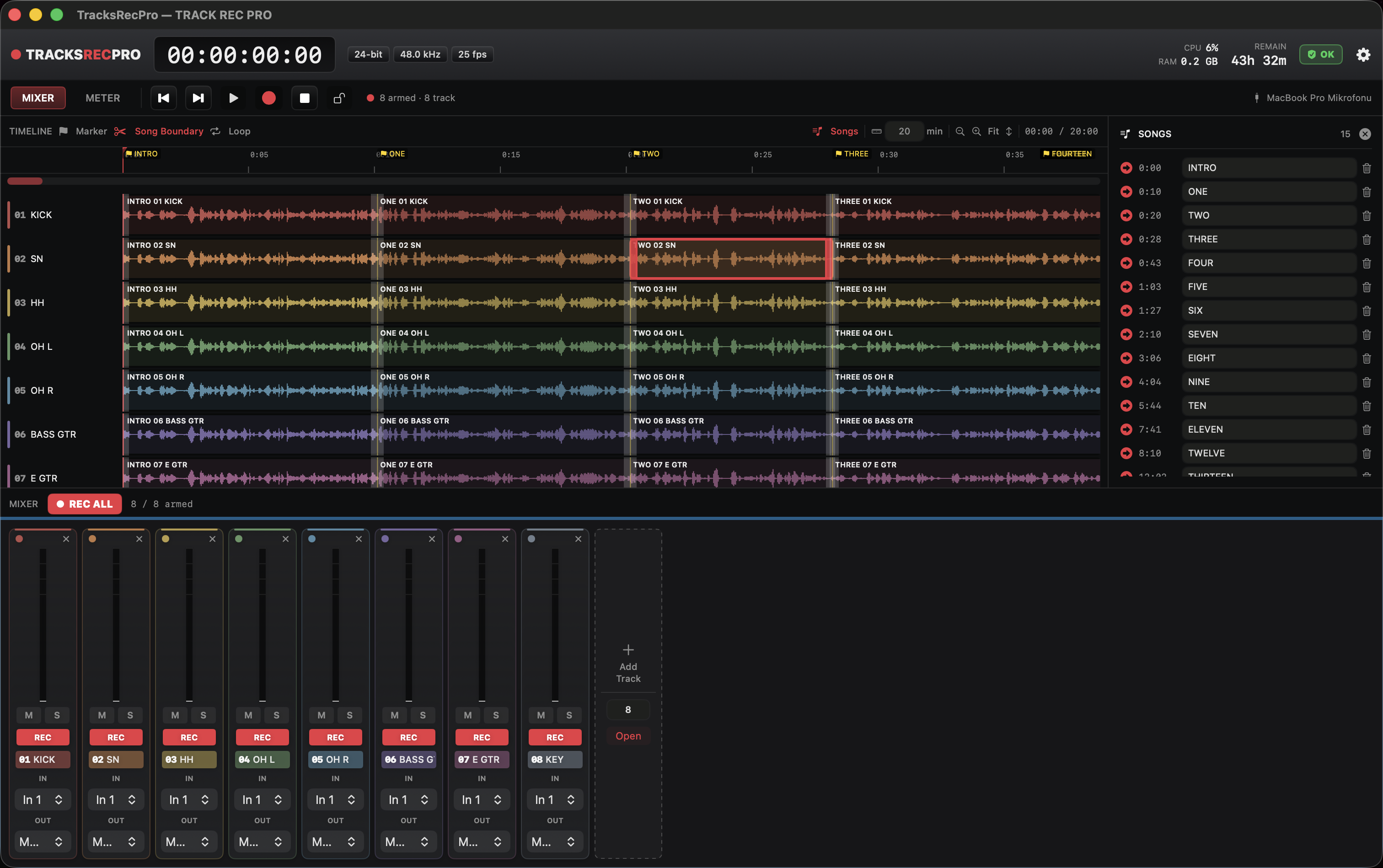Mute the 03 HH channel

coord(175,715)
